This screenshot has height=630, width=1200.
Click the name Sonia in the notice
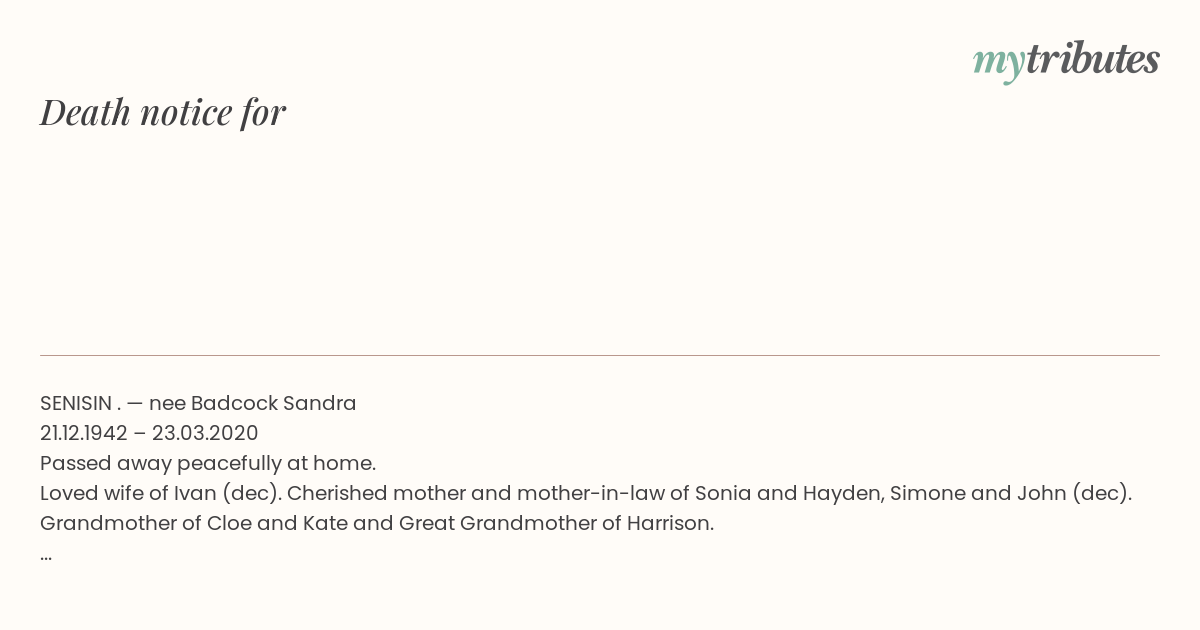click(722, 494)
